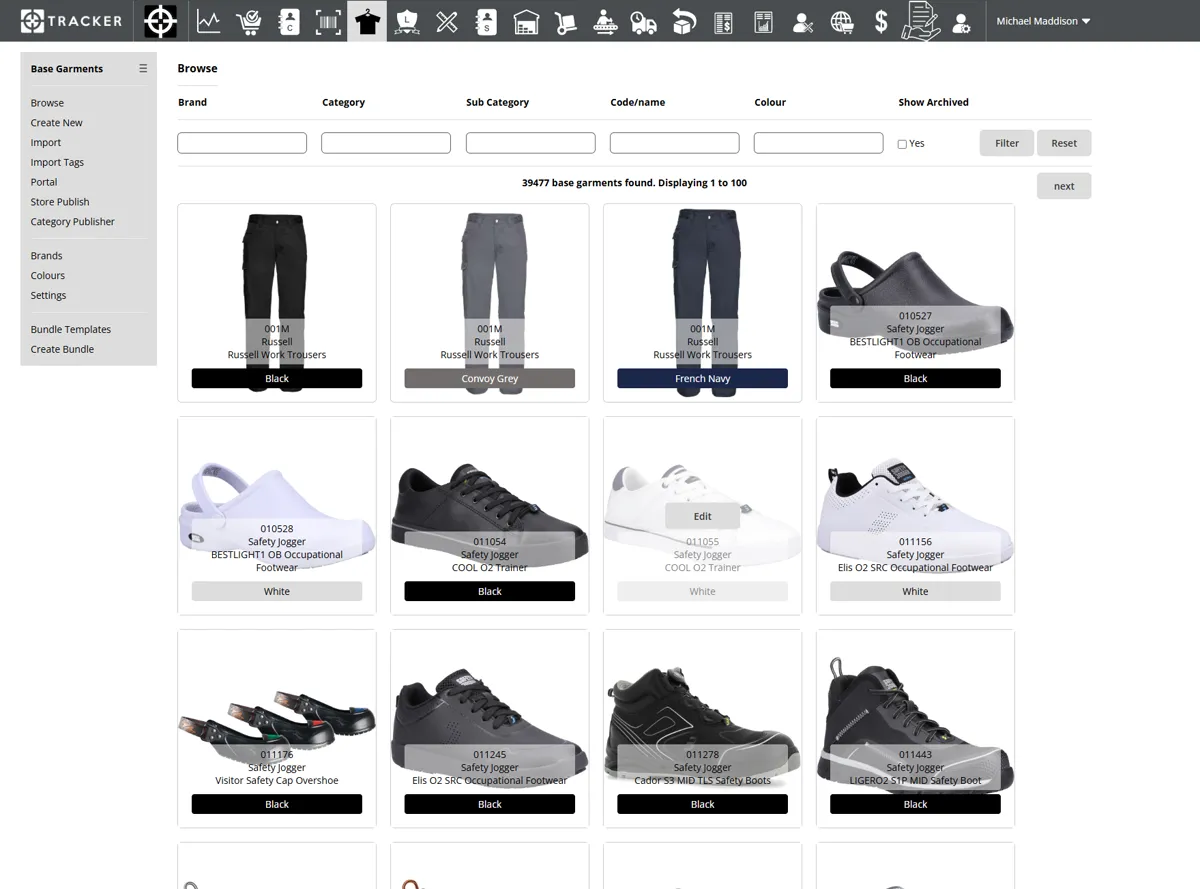Open the user with pencil icon

[x=803, y=21]
